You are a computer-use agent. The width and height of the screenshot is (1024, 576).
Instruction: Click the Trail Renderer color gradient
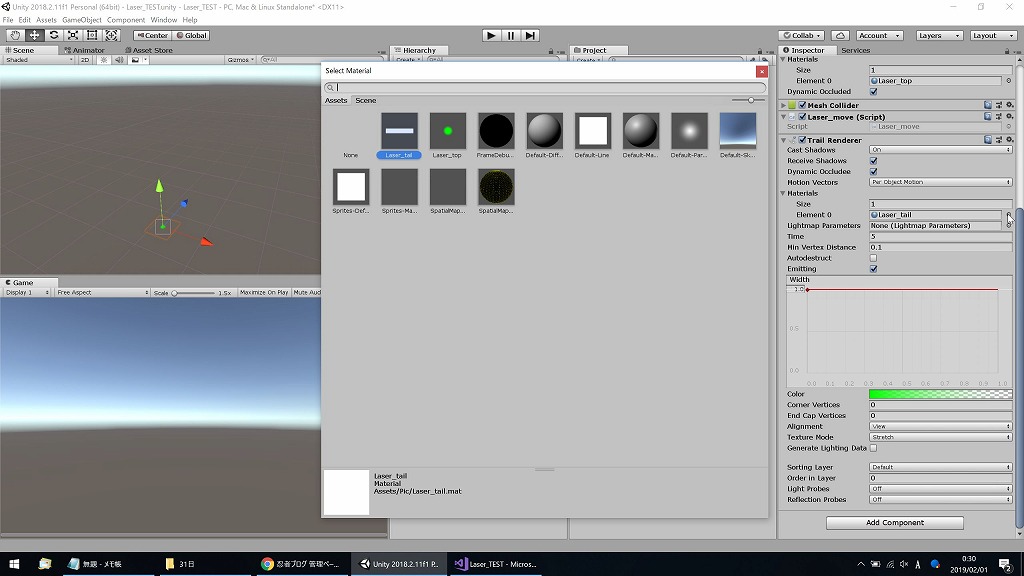[x=940, y=394]
